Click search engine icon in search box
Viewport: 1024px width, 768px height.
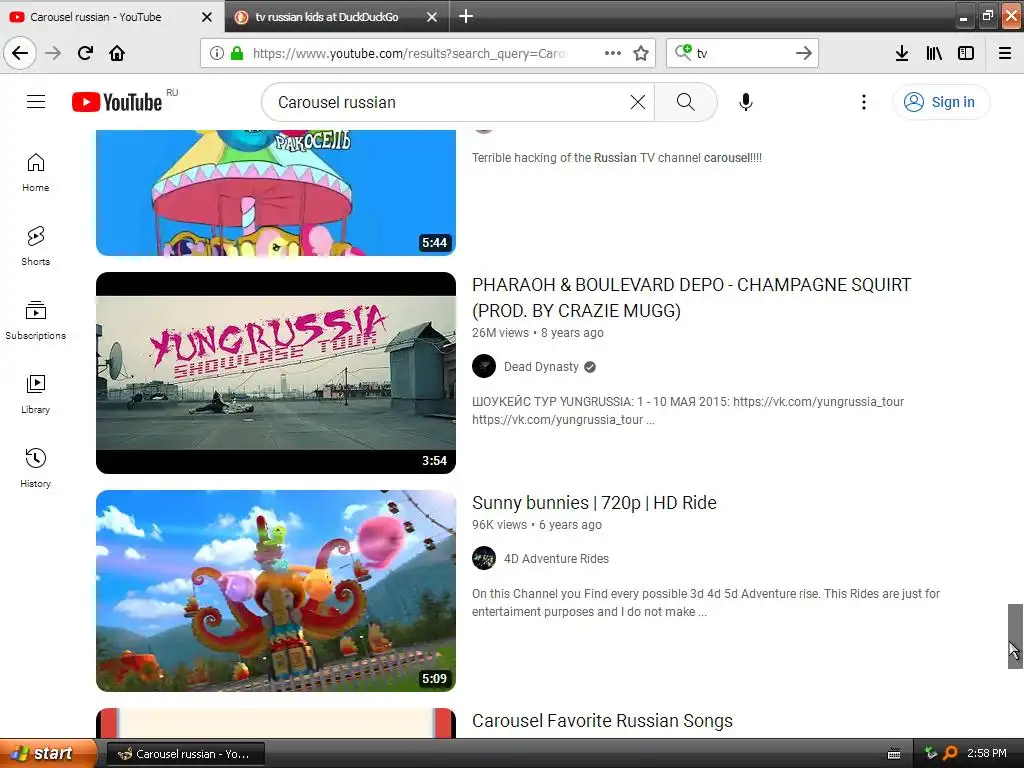pos(683,52)
